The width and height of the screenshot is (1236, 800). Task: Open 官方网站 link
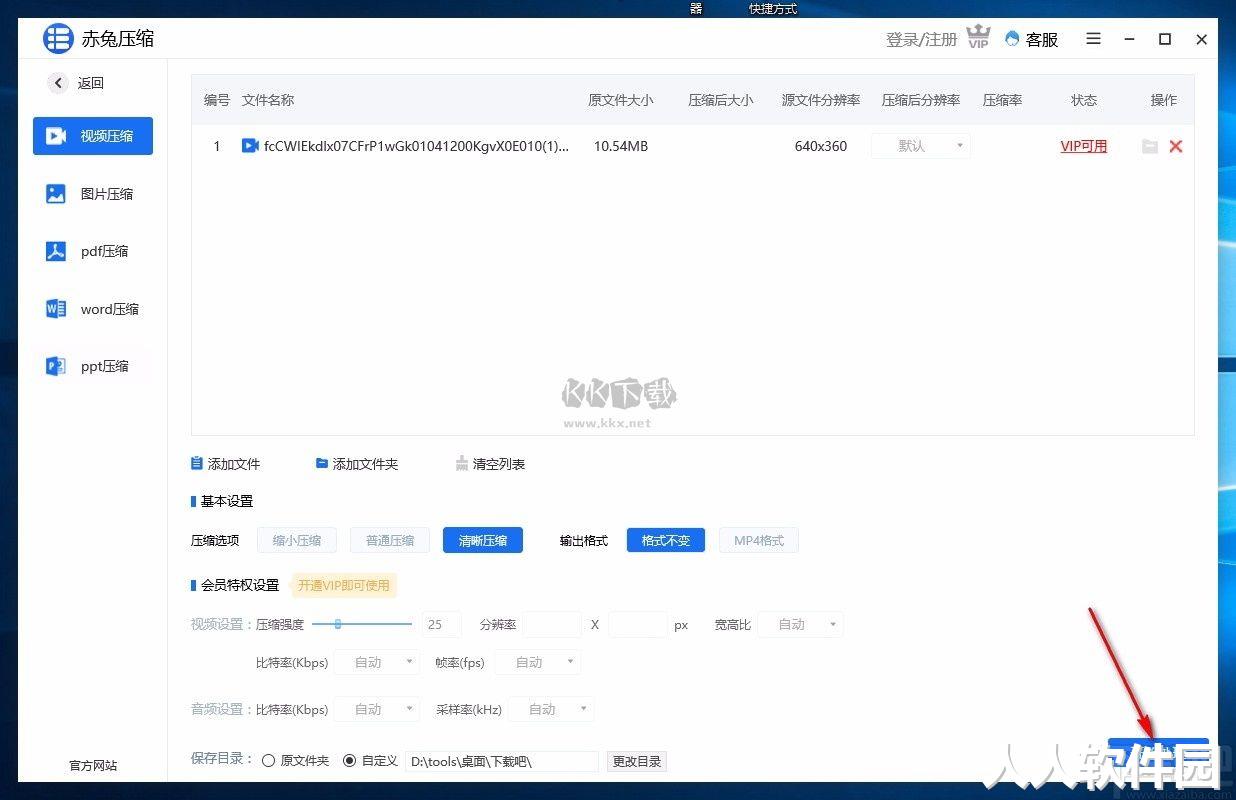(93, 765)
